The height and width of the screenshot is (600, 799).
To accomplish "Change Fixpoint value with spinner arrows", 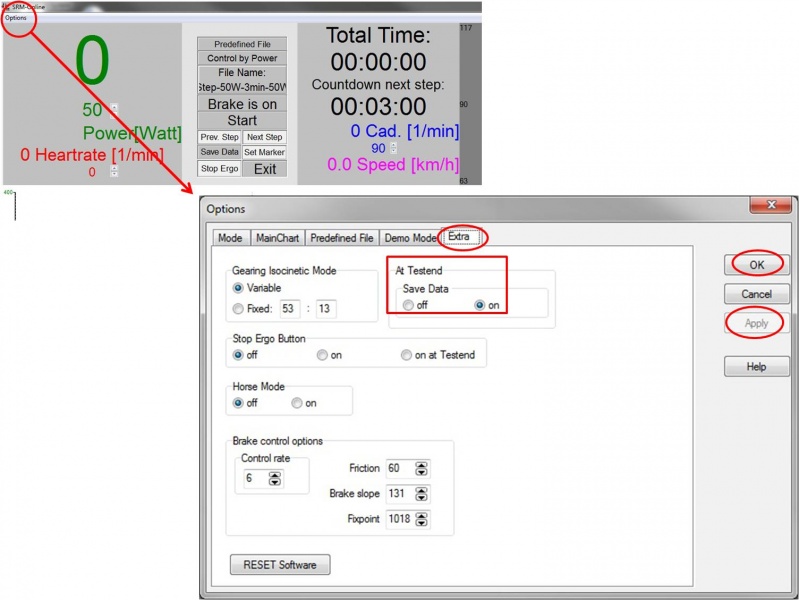I will pyautogui.click(x=422, y=519).
